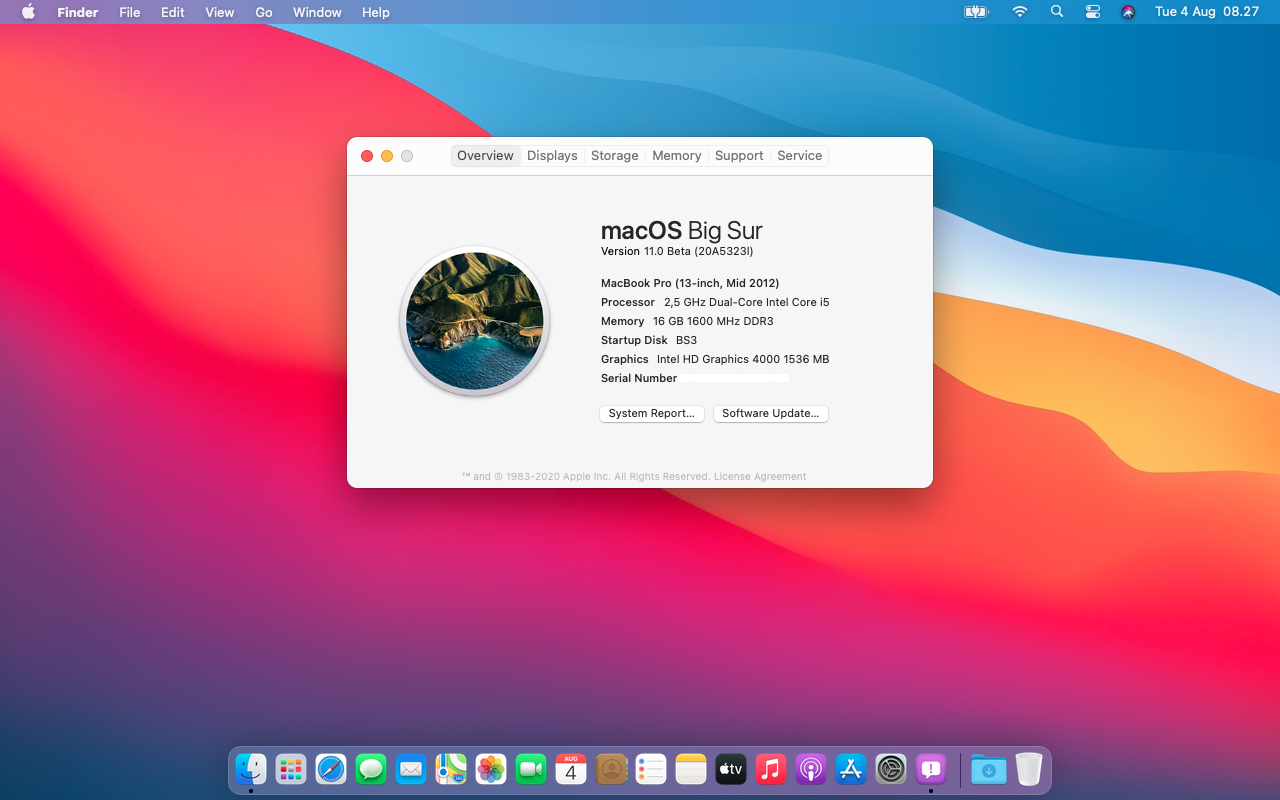Launch Apple TV from Dock
1280x800 pixels.
tap(731, 769)
